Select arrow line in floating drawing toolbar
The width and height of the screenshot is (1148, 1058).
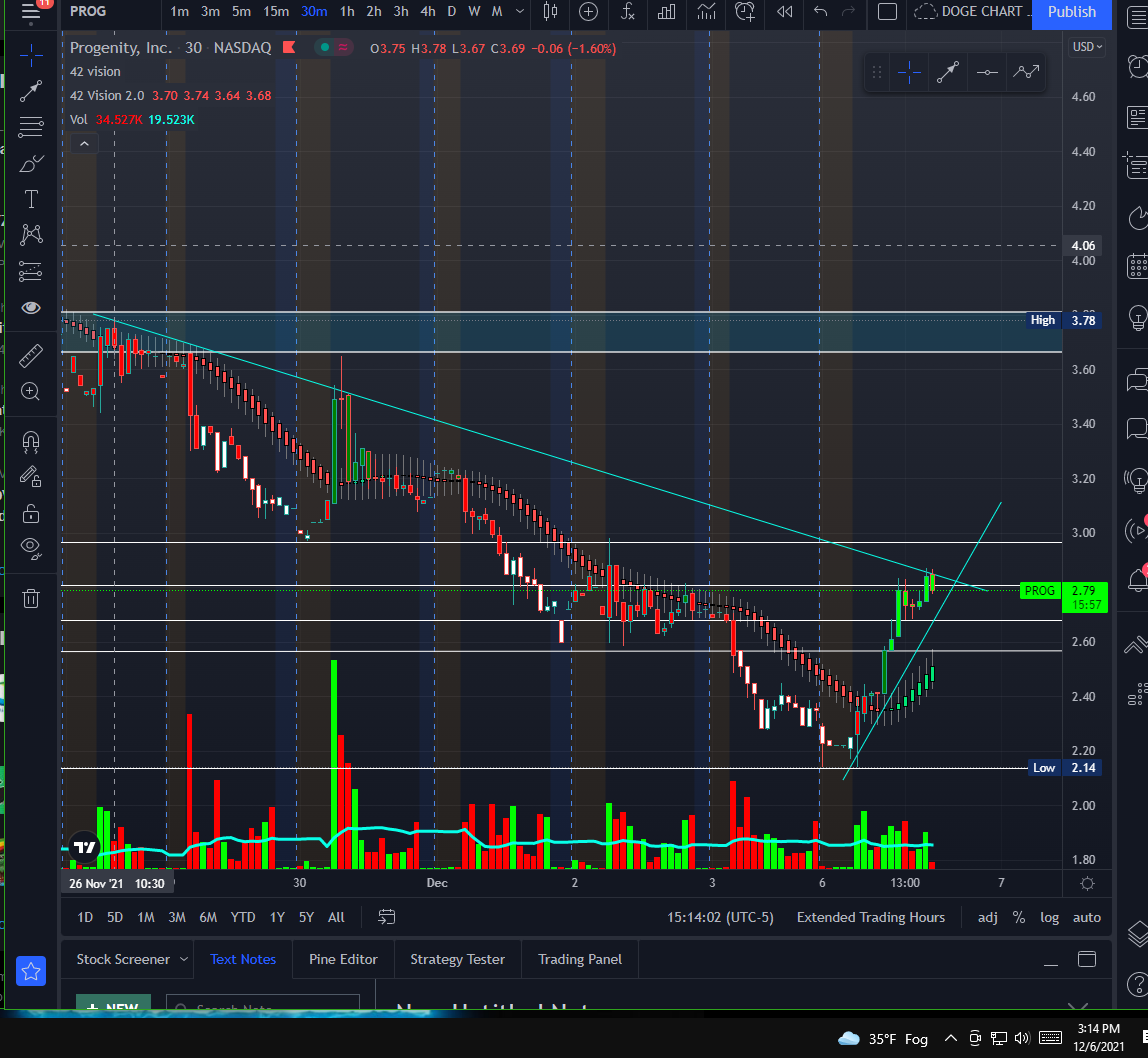(x=948, y=72)
